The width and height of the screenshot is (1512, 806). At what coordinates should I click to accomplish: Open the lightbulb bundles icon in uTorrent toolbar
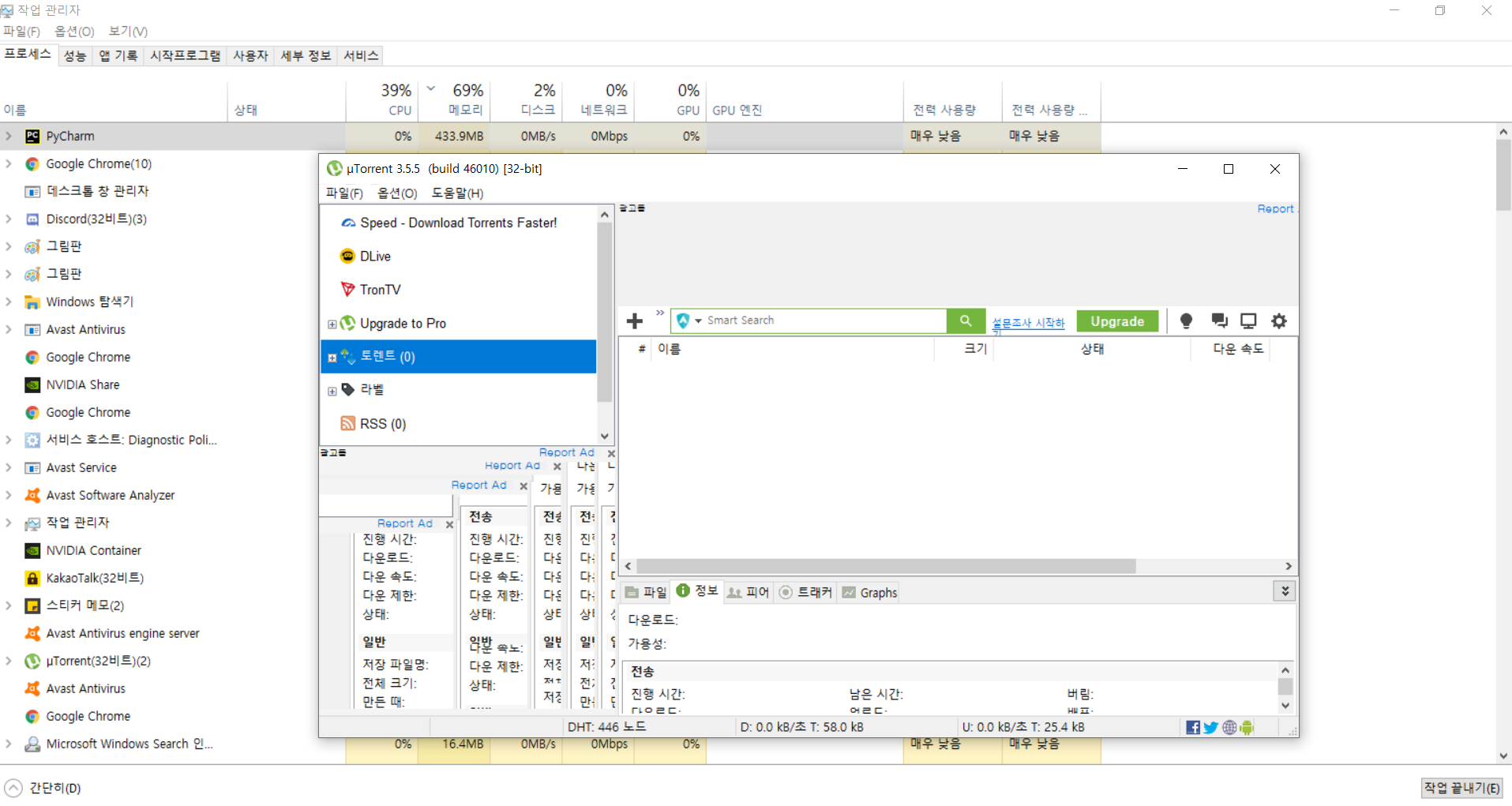pyautogui.click(x=1186, y=321)
